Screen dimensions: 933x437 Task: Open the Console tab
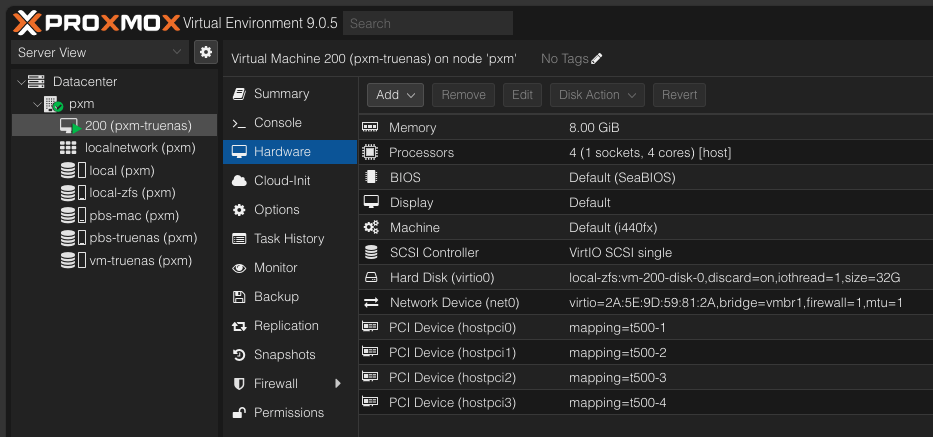(290, 123)
